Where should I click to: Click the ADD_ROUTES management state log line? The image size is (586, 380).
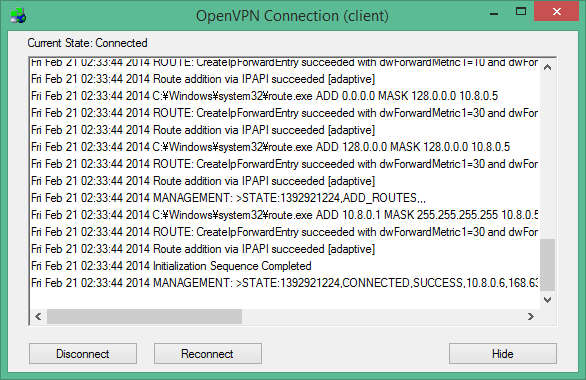pos(228,198)
